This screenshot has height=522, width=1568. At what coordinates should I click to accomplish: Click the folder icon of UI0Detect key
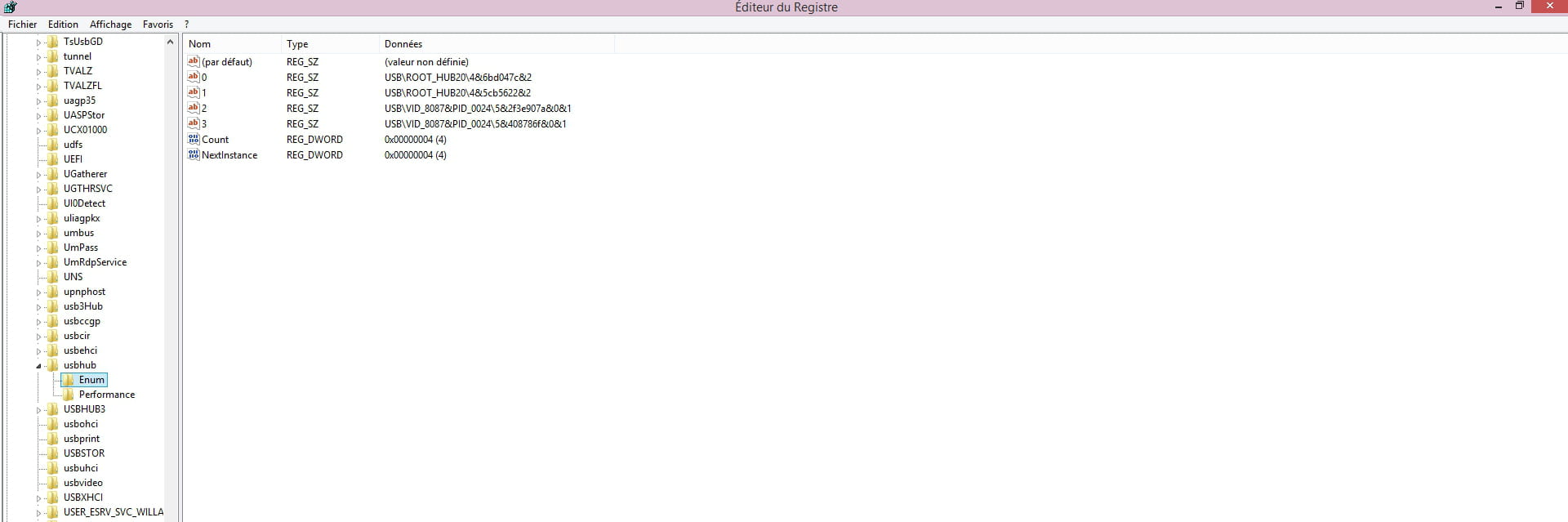[52, 203]
